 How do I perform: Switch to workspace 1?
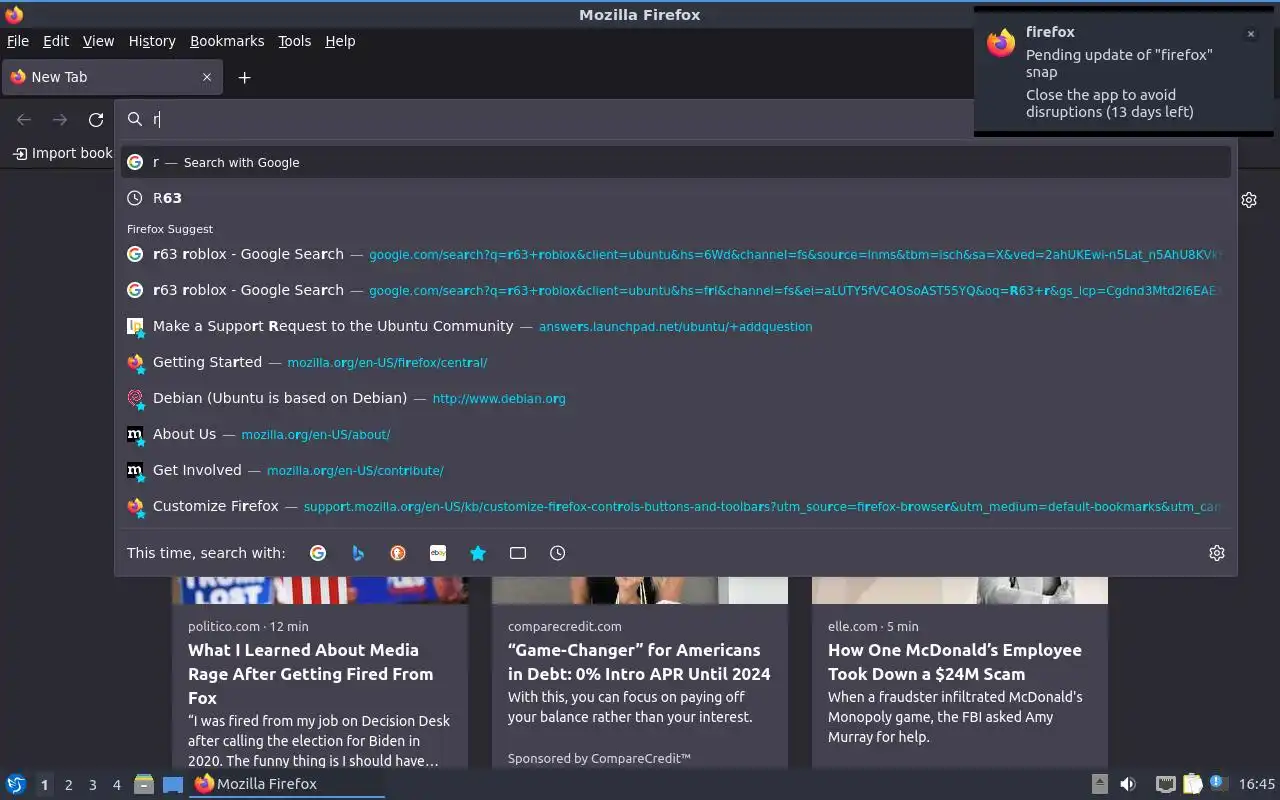[x=44, y=785]
